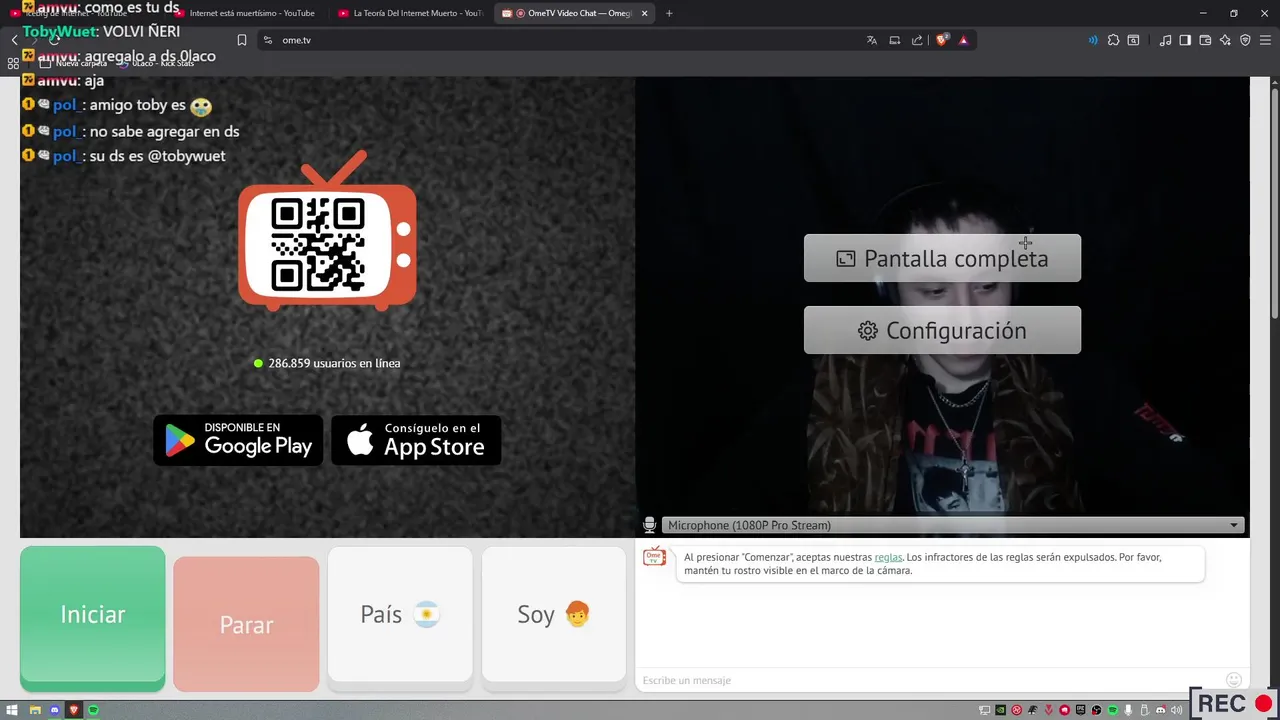Image resolution: width=1280 pixels, height=720 pixels.
Task: Open the Brave VPN shield icon
Action: [1245, 40]
